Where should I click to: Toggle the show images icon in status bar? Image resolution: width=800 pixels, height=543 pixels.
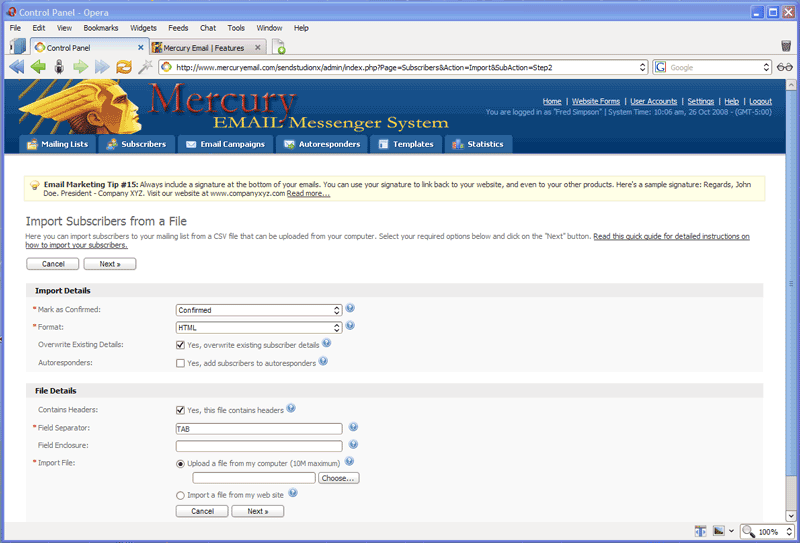pos(718,531)
